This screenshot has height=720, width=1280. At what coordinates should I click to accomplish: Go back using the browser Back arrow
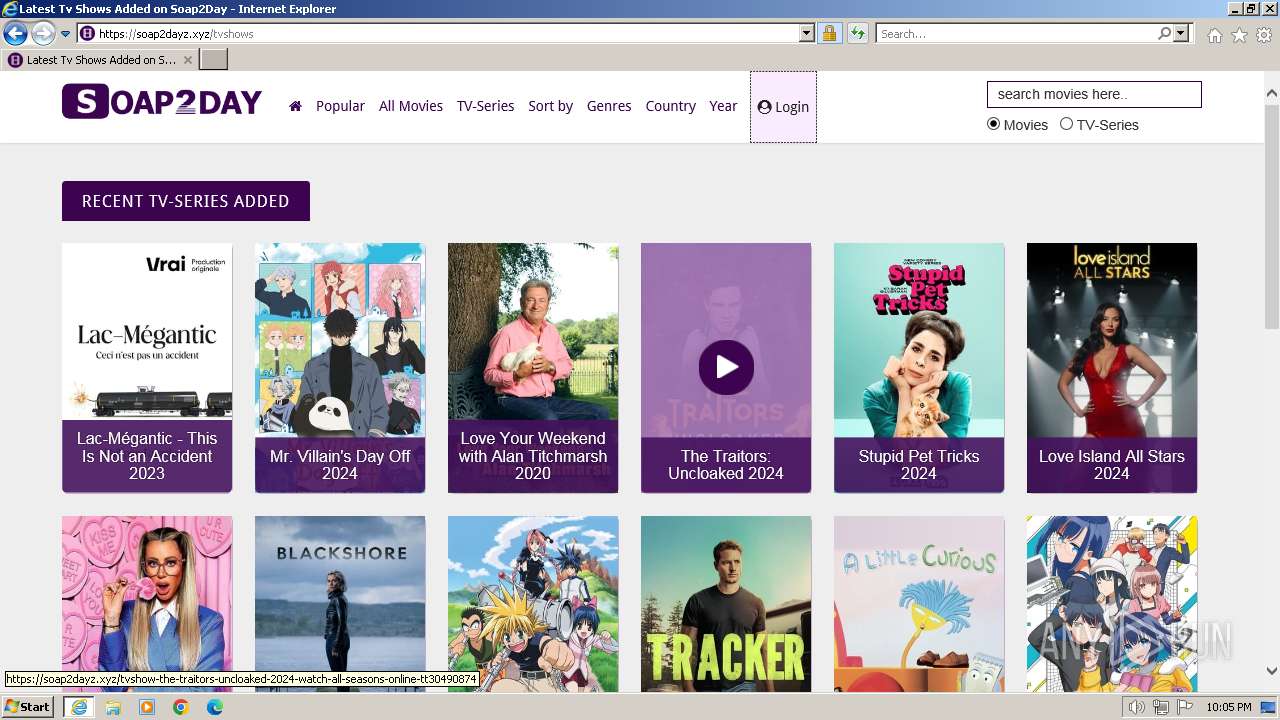16,34
